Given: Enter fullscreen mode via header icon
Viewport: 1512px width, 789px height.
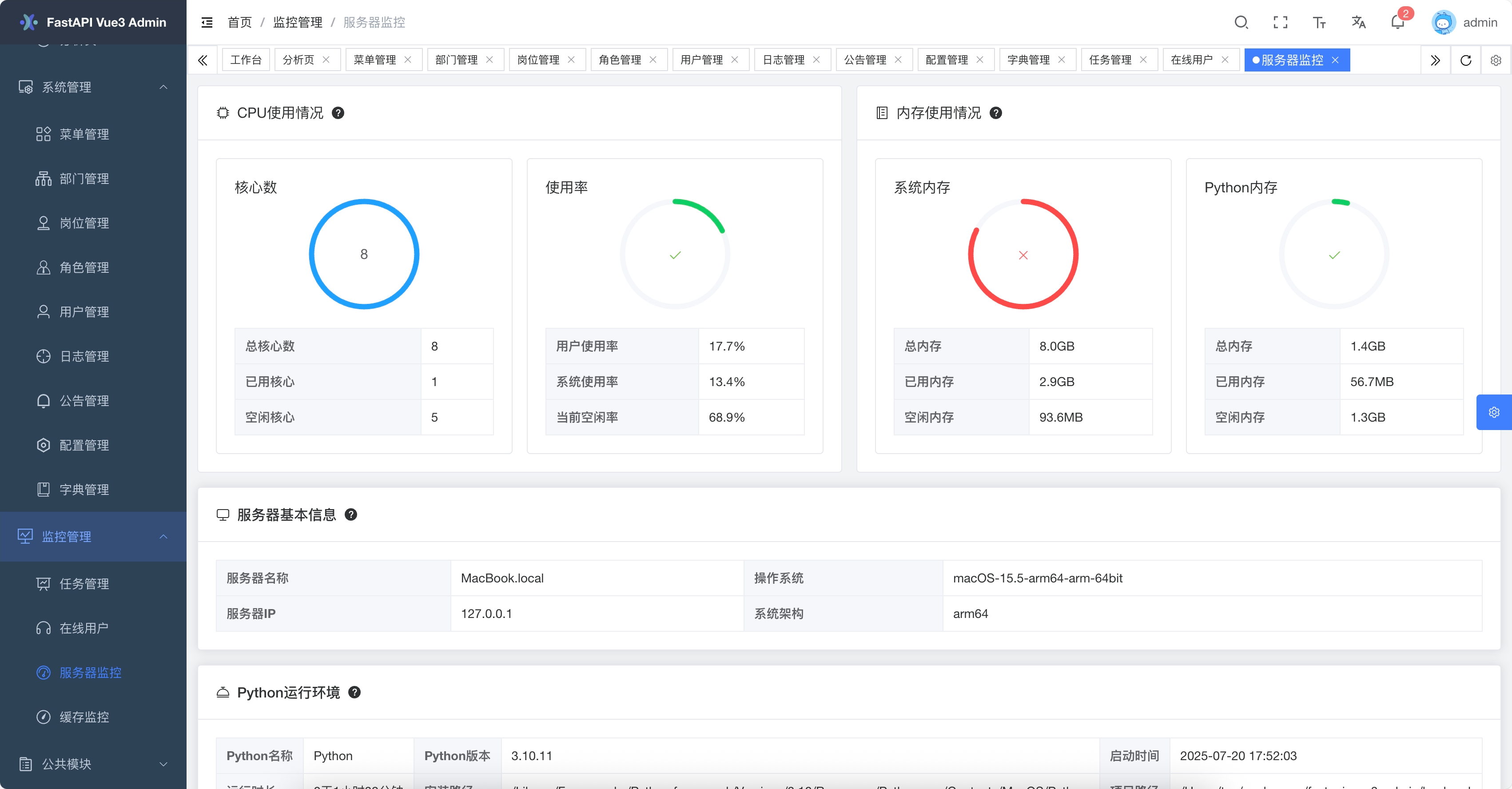Looking at the screenshot, I should click(1280, 22).
